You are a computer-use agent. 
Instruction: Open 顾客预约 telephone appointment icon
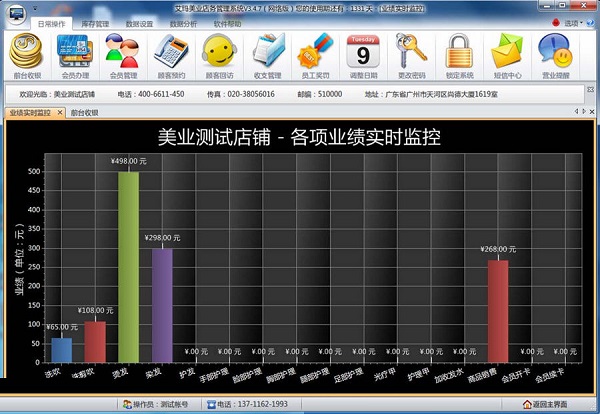click(x=171, y=51)
